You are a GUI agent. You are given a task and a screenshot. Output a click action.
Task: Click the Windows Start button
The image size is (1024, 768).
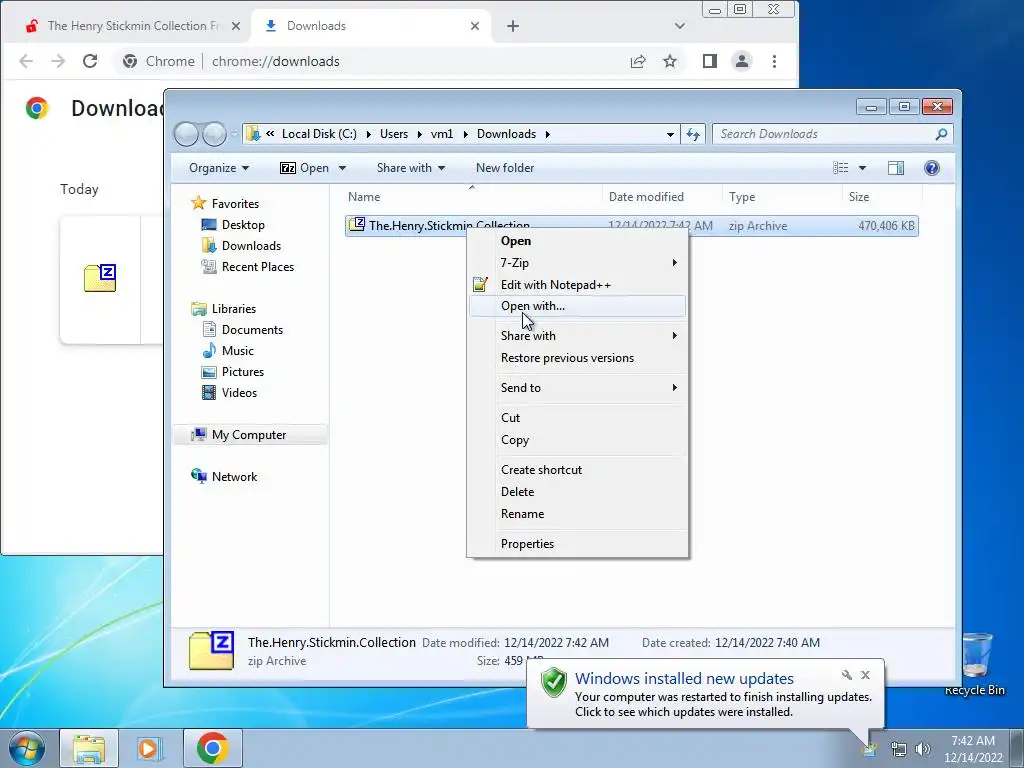pos(26,748)
